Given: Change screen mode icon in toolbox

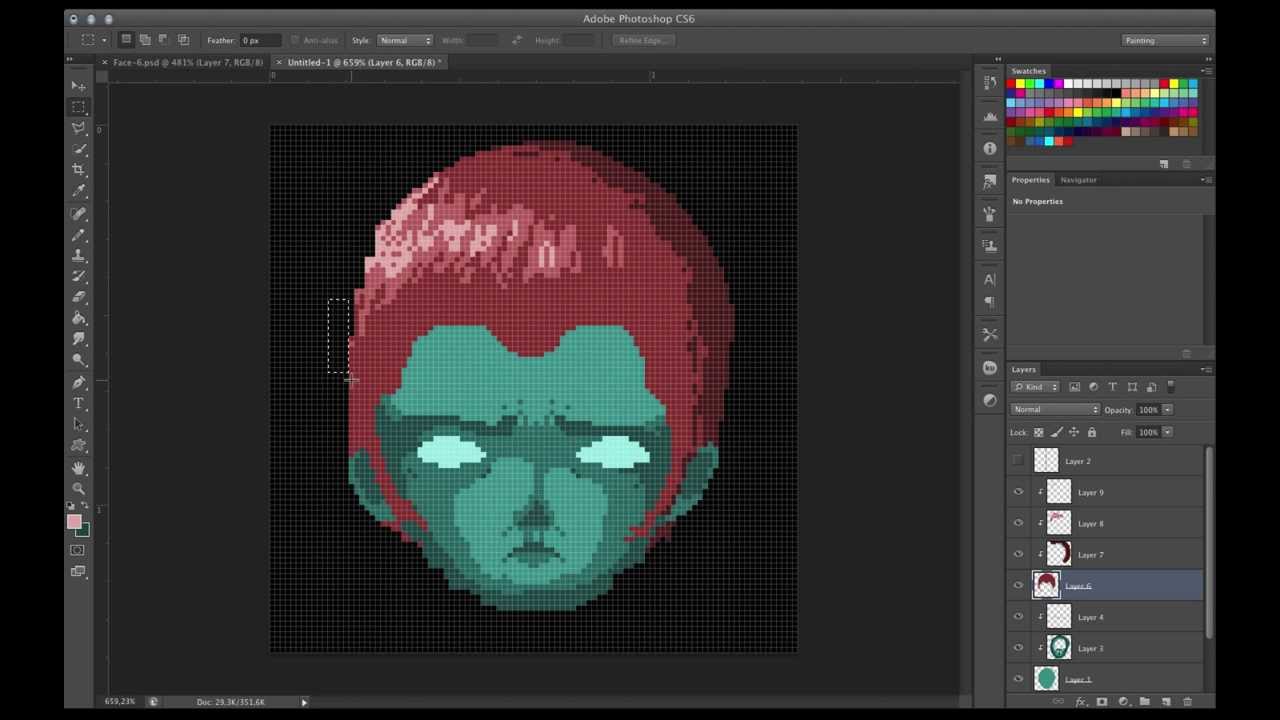Looking at the screenshot, I should 78,572.
